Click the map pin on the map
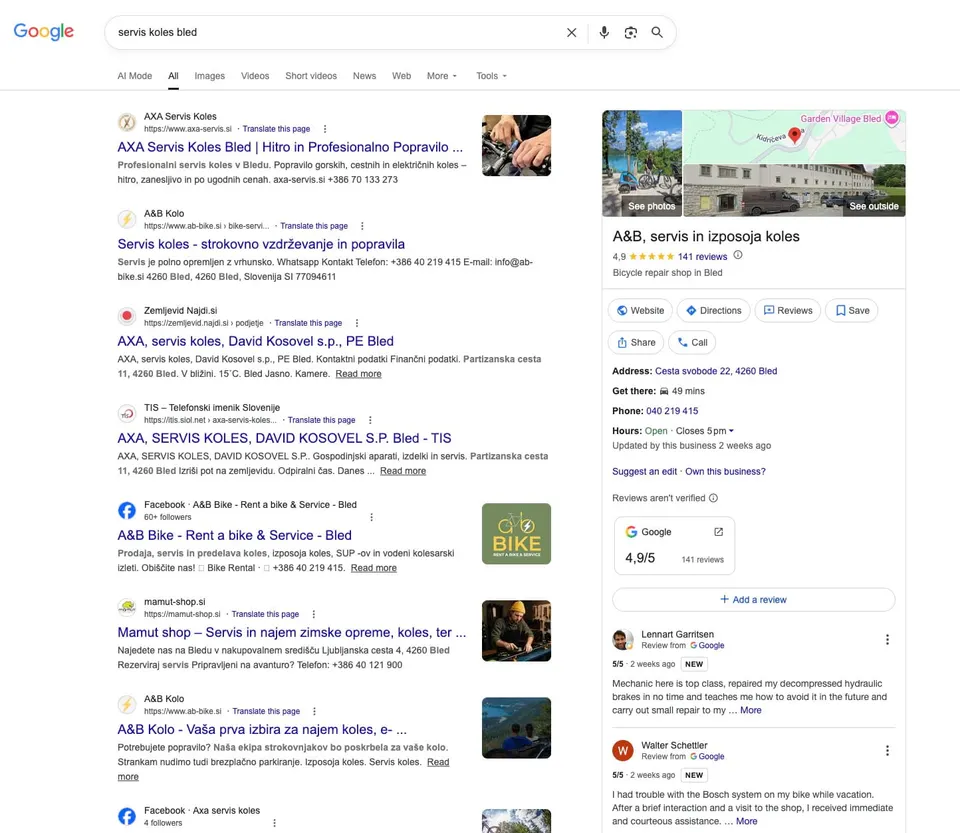Image resolution: width=960 pixels, height=833 pixels. pos(795,135)
